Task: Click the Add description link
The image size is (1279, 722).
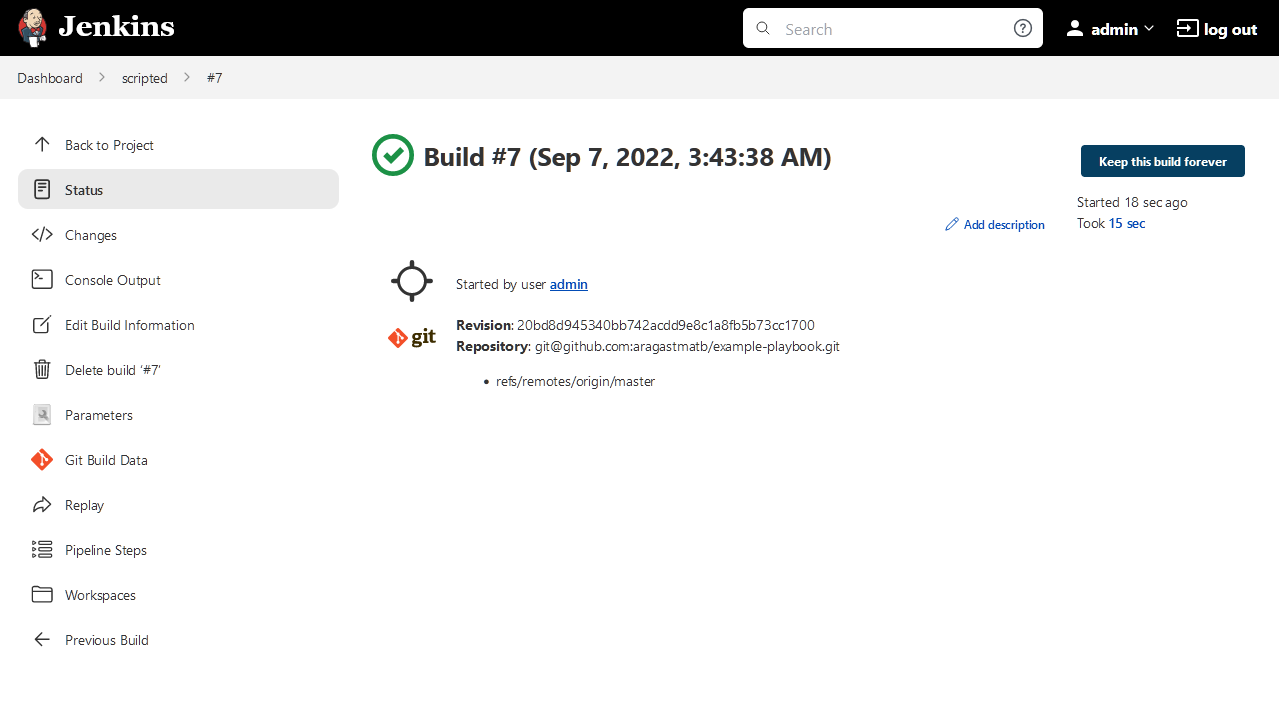Action: tap(1003, 225)
